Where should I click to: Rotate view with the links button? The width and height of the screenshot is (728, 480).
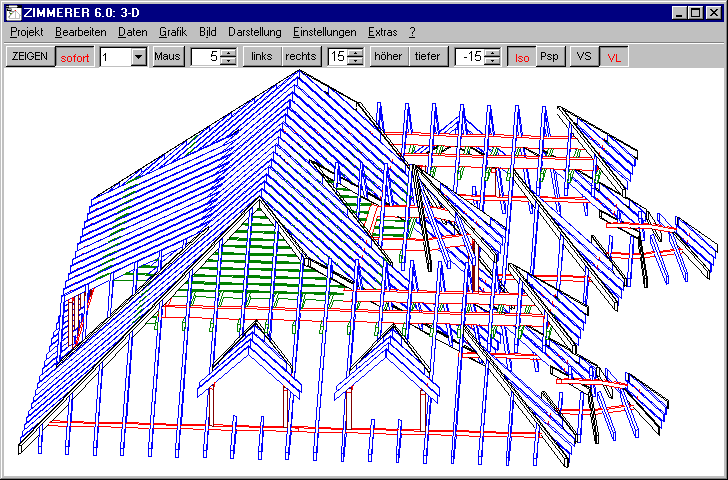tap(262, 57)
